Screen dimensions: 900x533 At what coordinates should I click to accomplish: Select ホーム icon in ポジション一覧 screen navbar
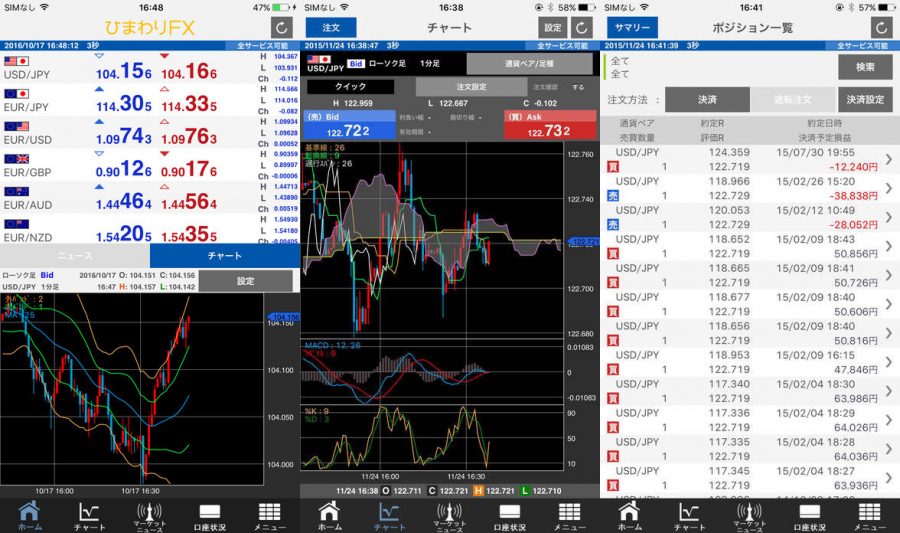click(630, 516)
